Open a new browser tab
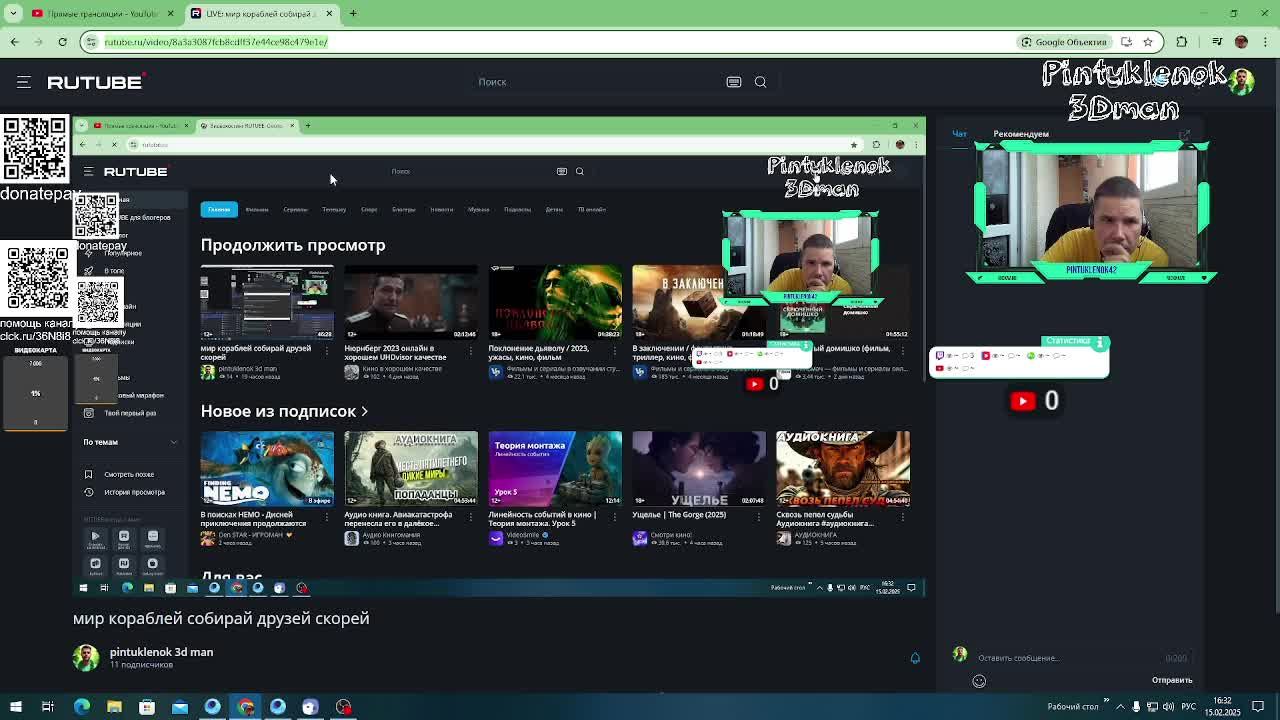The image size is (1280, 720). pyautogui.click(x=353, y=13)
